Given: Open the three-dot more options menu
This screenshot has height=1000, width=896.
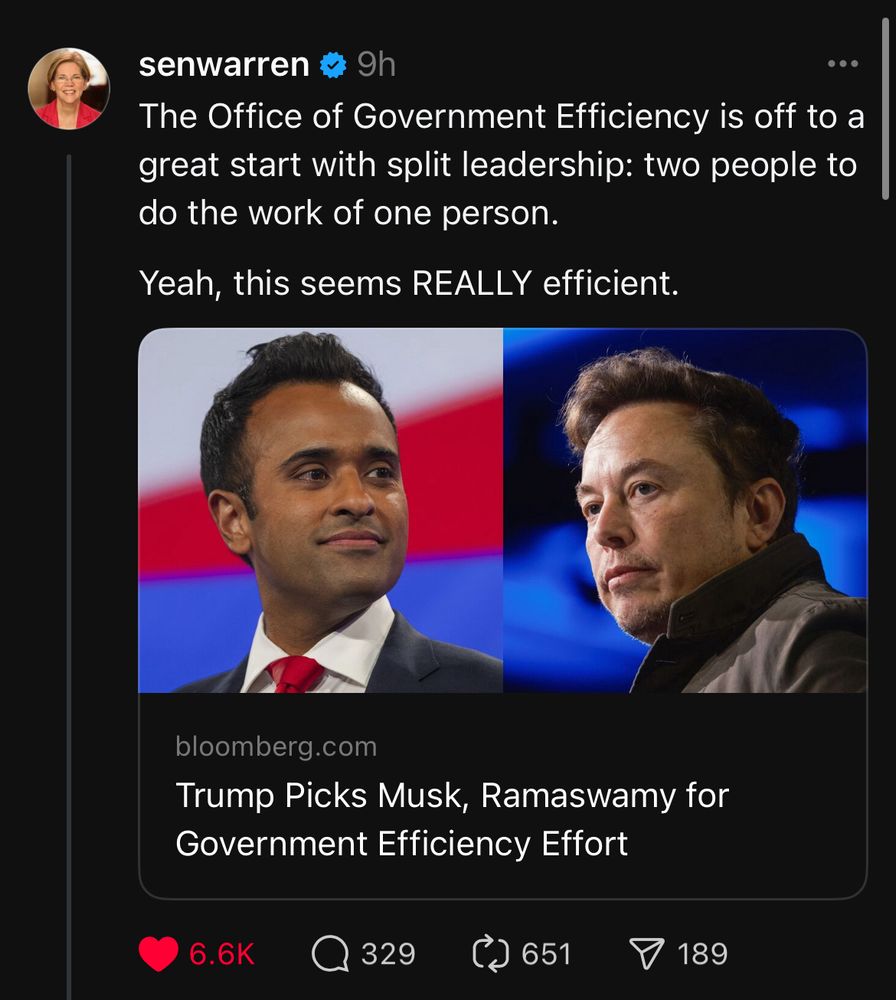Looking at the screenshot, I should click(x=843, y=65).
